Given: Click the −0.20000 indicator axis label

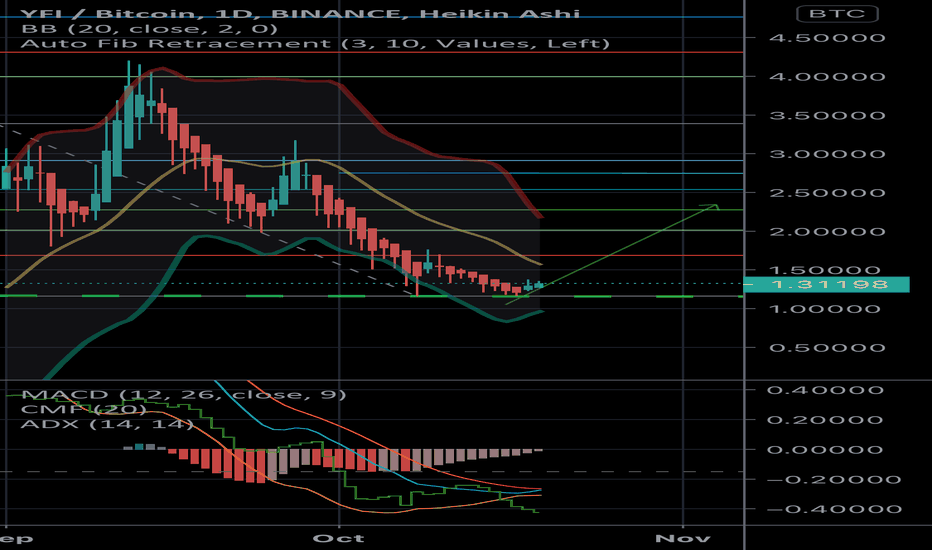Looking at the screenshot, I should pyautogui.click(x=834, y=480).
